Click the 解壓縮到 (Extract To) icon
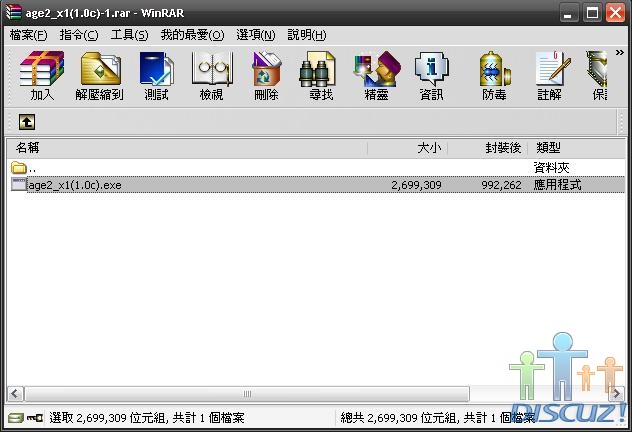632x432 pixels. (x=100, y=76)
